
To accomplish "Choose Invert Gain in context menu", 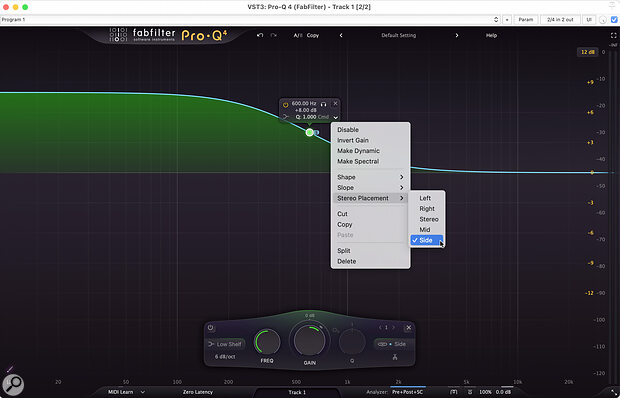I will tap(370, 140).
